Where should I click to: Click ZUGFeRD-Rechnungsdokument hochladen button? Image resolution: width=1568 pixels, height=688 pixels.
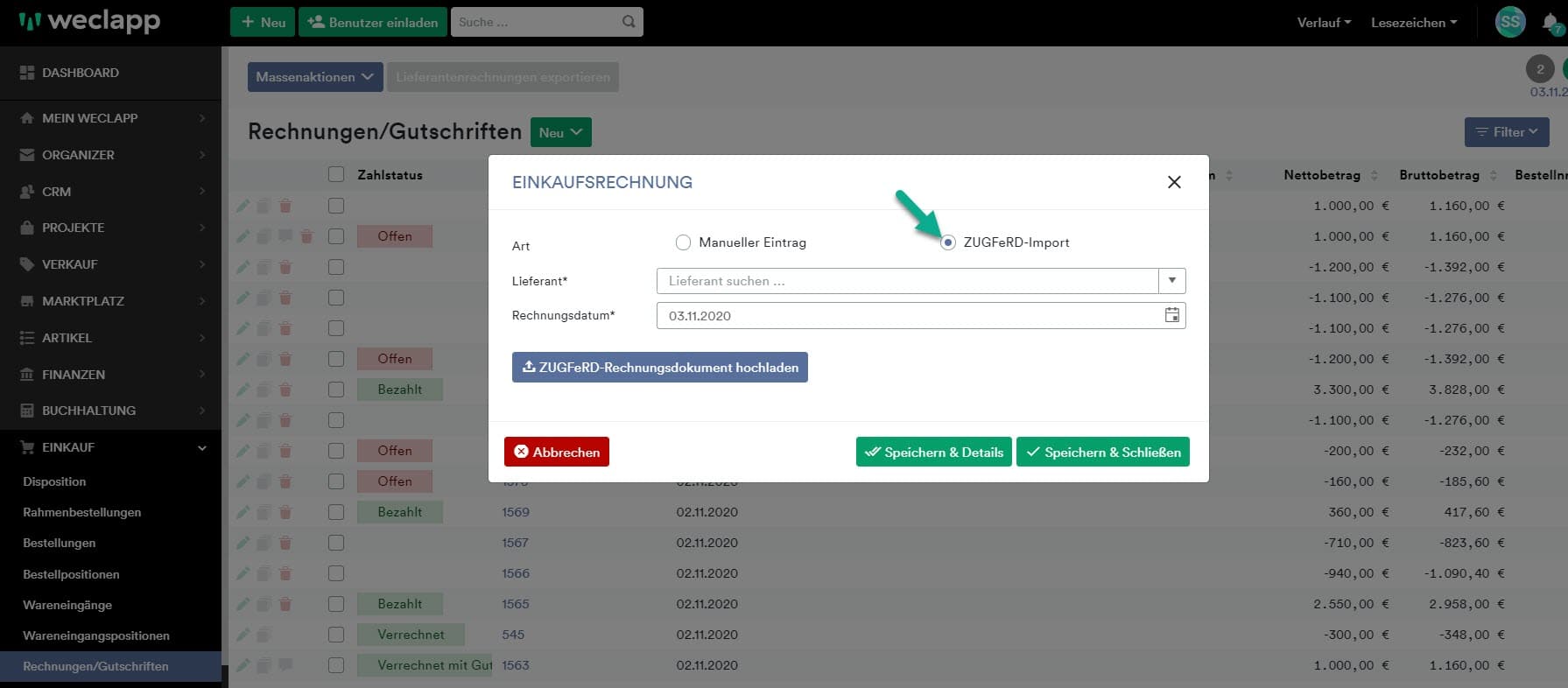tap(659, 368)
